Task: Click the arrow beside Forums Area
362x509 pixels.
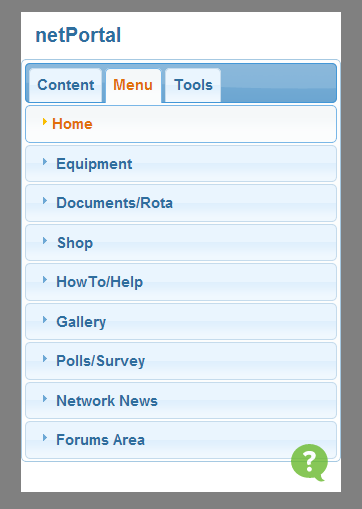Action: pos(45,438)
